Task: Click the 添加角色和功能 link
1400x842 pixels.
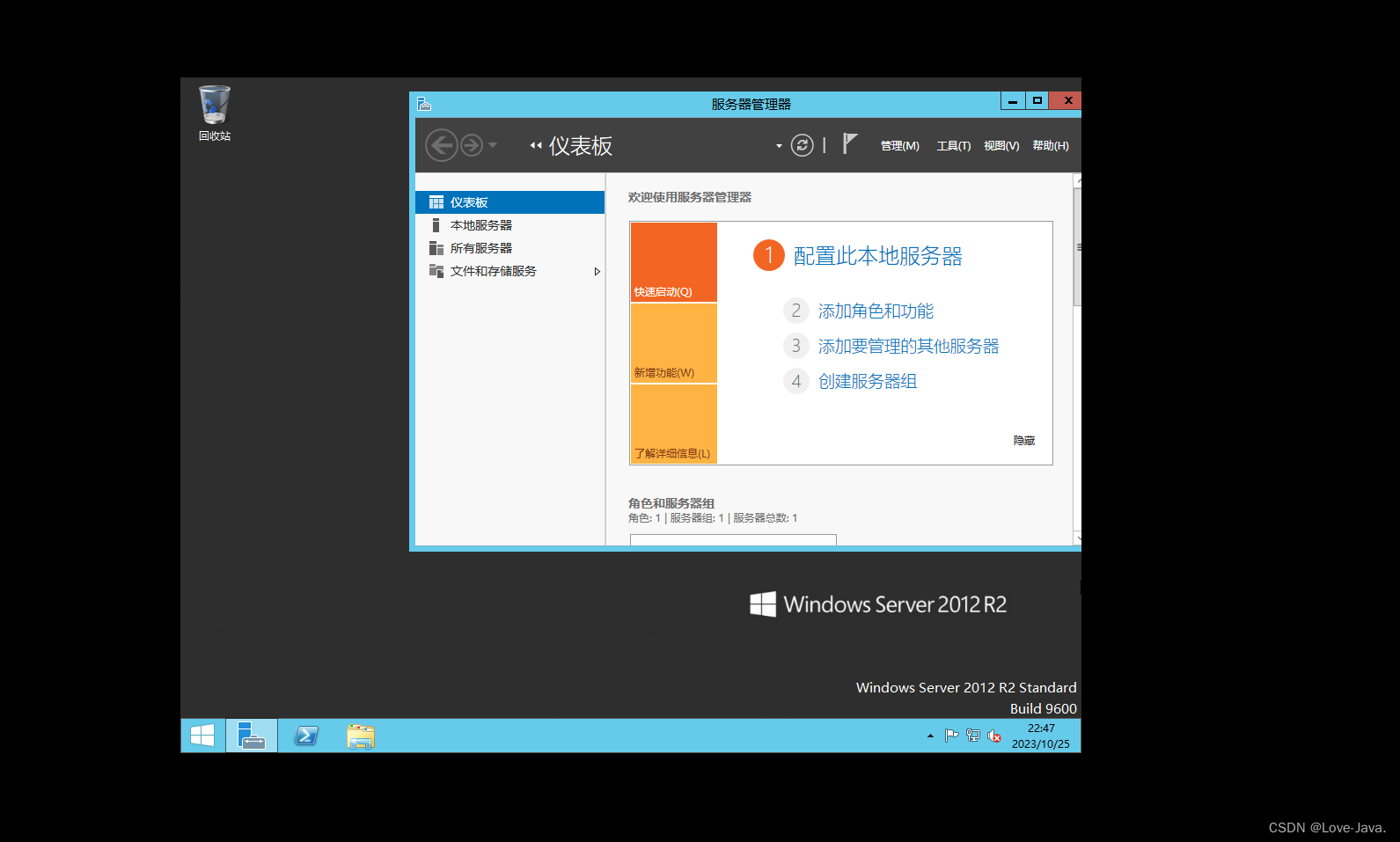Action: click(876, 311)
